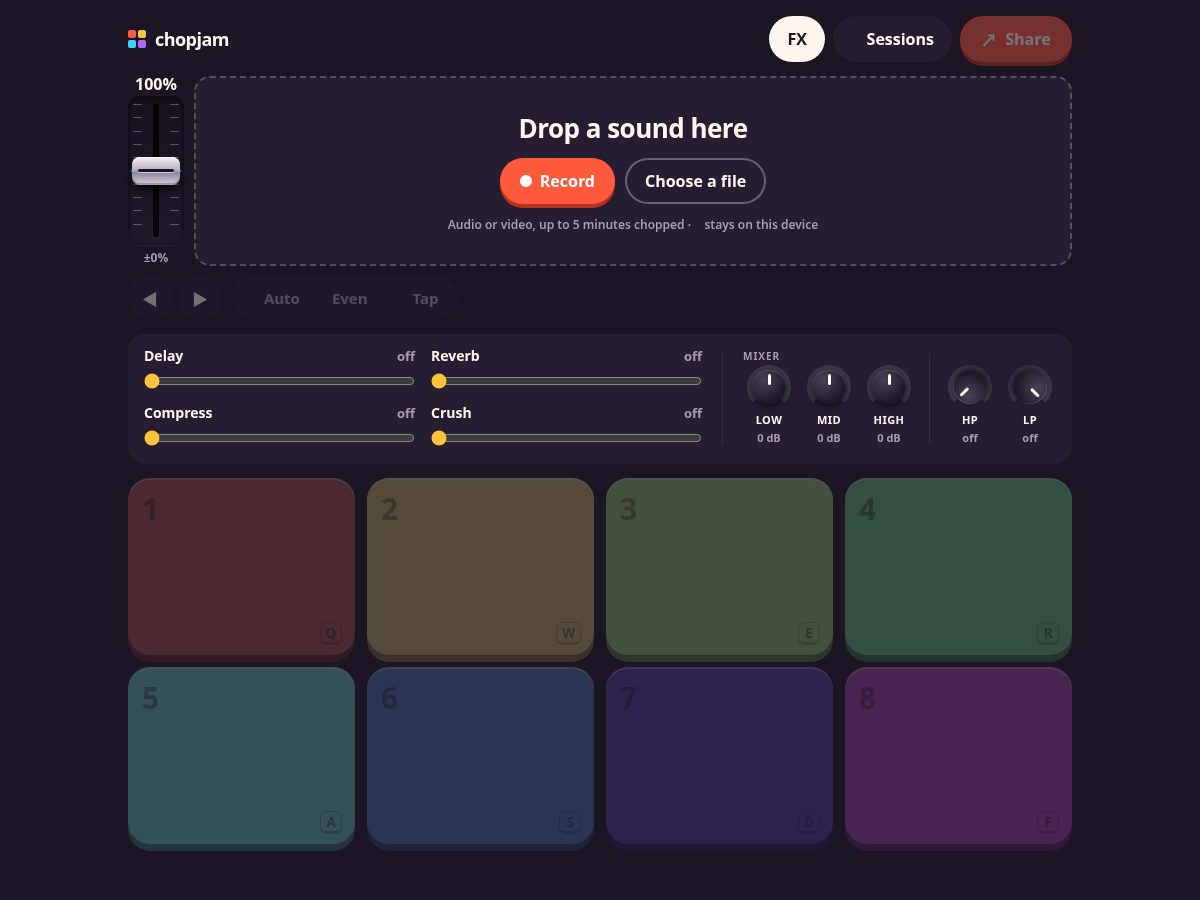Screen dimensions: 1200x900
Task: Click the LOW "0 dB" value
Action: coord(769,438)
